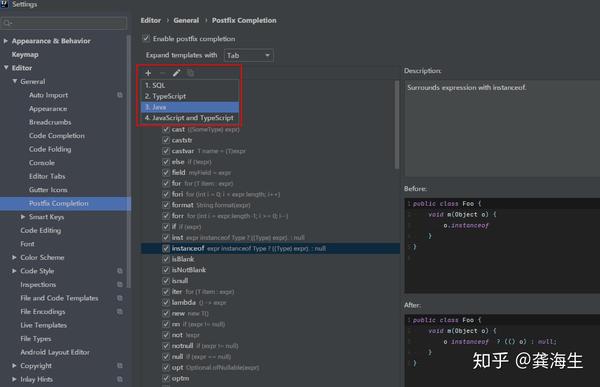The width and height of the screenshot is (600, 387).
Task: Uncheck the format template checkbox
Action: (x=166, y=205)
